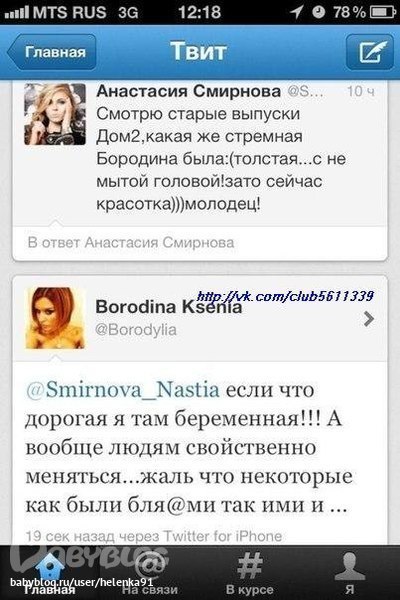Select the Я profile tab

click(x=349, y=573)
